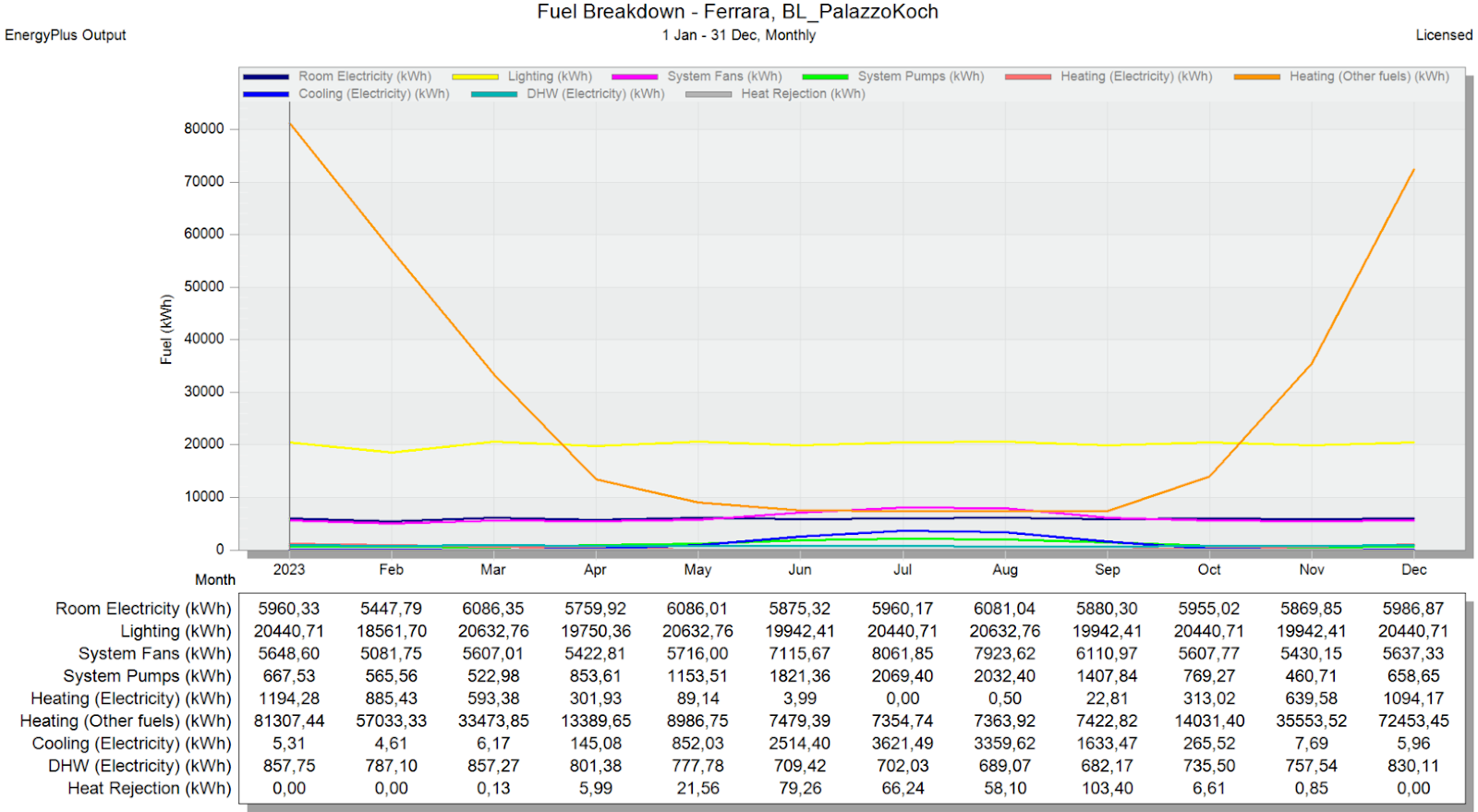The image size is (1478, 812).
Task: Click the 'Cooling (Electricity) (kWh)' table row header
Action: pyautogui.click(x=132, y=744)
